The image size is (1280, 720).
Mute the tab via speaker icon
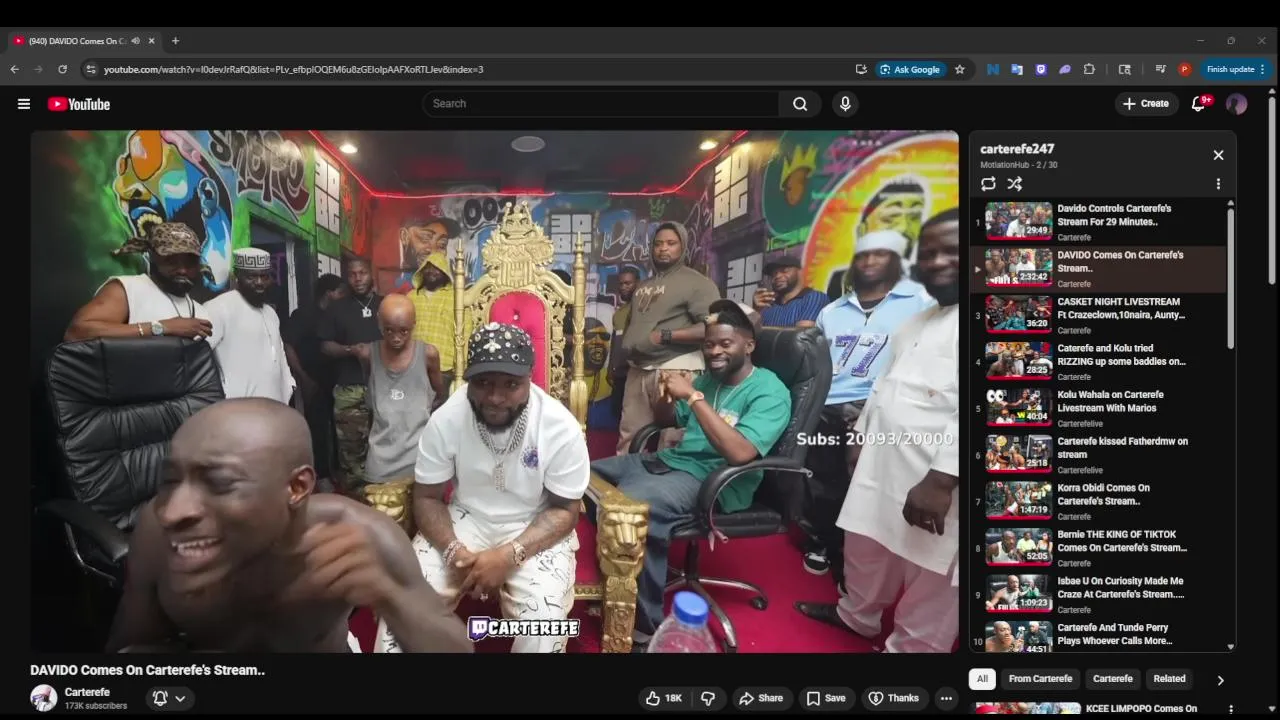point(135,41)
